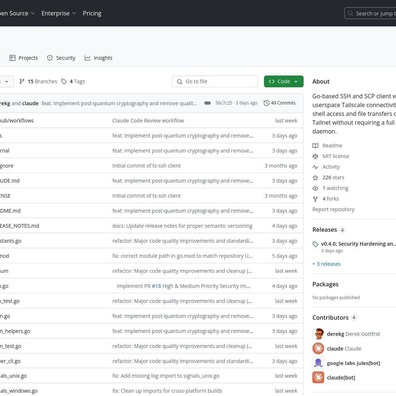Open the 226 stars link
The width and height of the screenshot is (396, 396).
tap(333, 178)
